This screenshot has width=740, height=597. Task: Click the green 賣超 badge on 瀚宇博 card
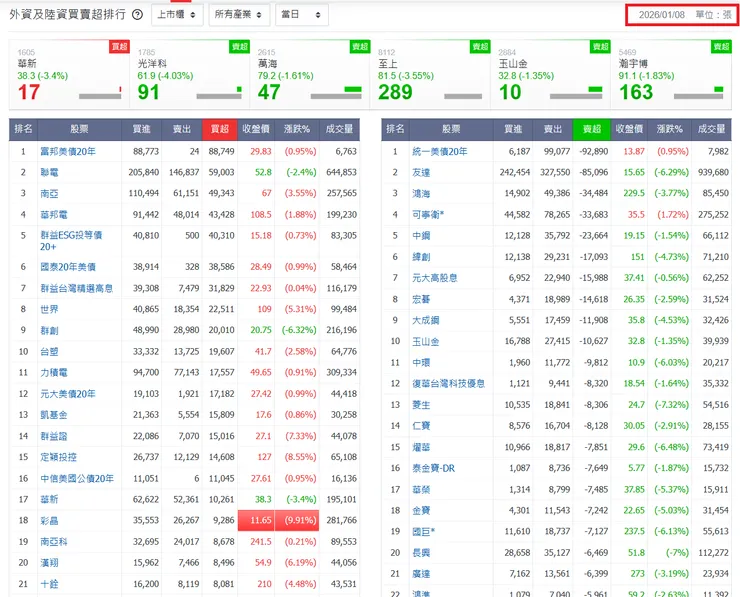tap(721, 46)
